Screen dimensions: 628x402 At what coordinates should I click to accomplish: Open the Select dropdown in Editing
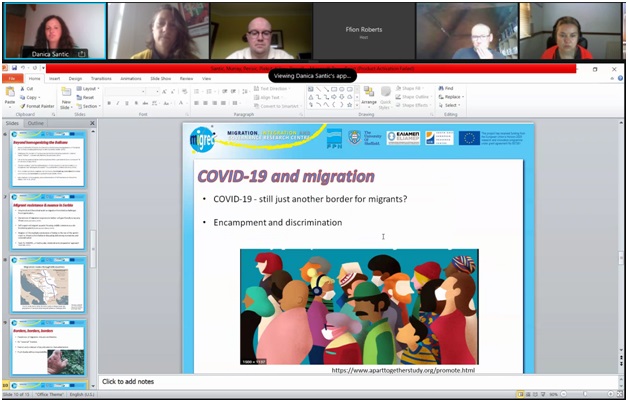(449, 105)
